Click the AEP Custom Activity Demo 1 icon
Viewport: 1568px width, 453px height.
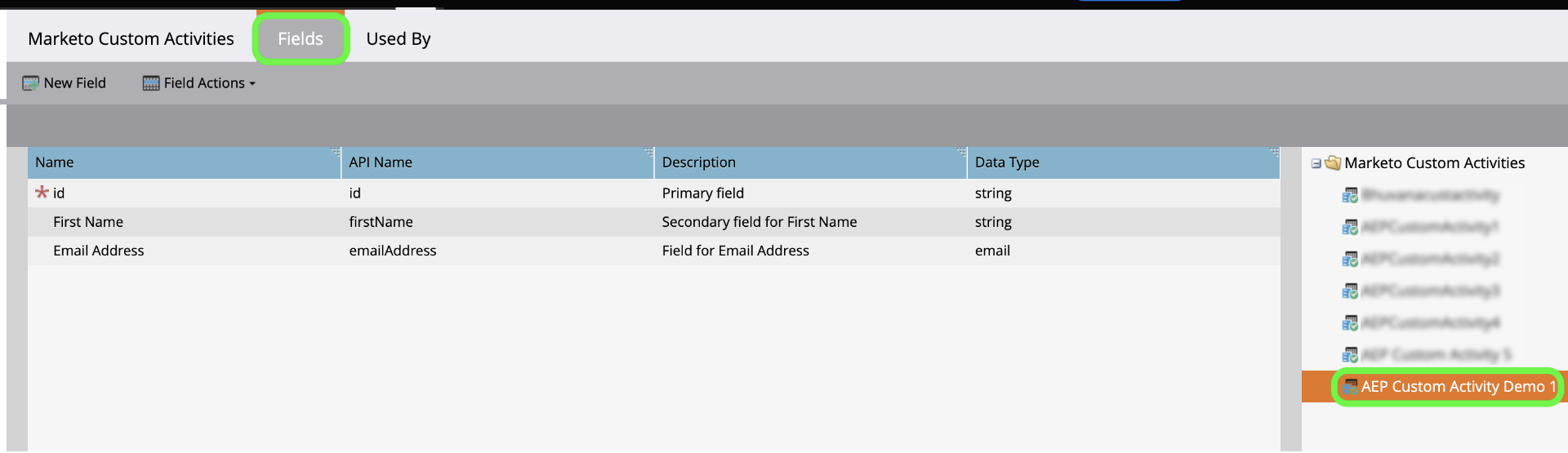coord(1351,387)
